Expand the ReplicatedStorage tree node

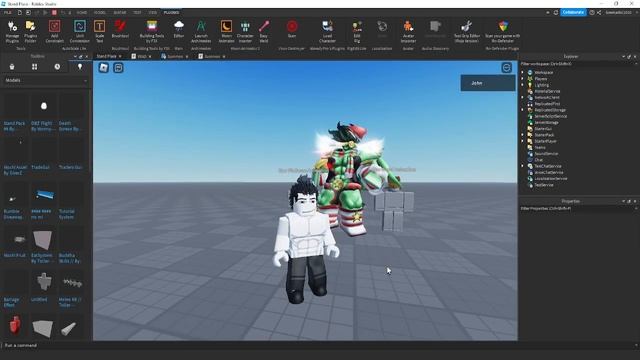(x=522, y=110)
